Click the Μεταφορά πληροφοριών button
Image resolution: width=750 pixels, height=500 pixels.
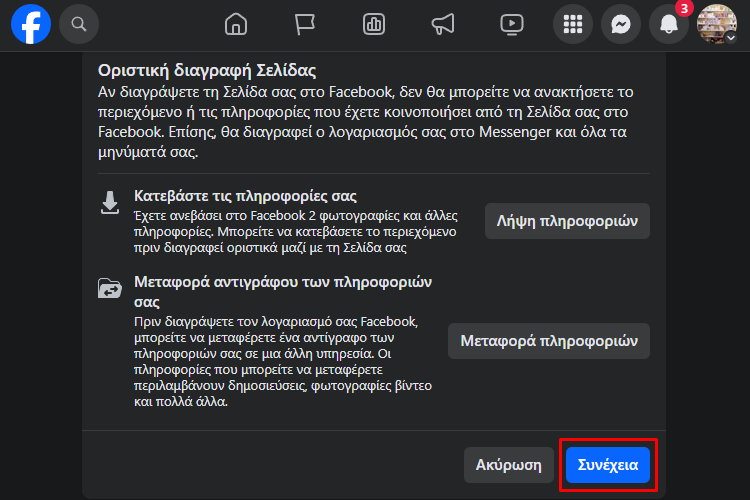point(549,341)
